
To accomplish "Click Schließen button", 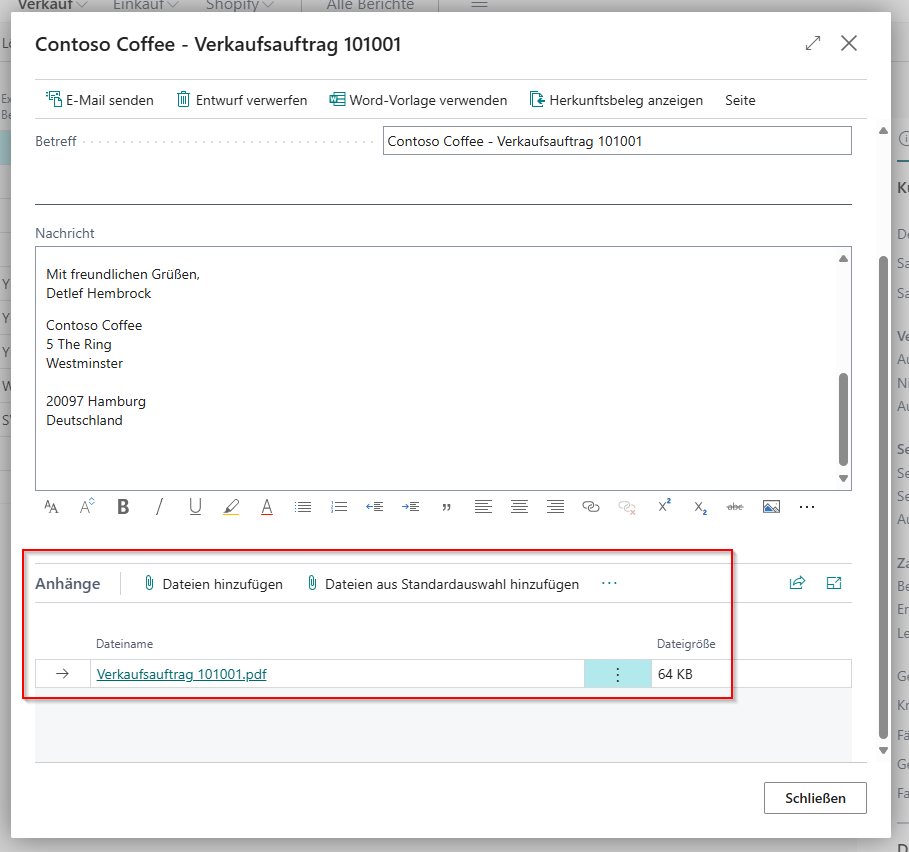I will 815,798.
